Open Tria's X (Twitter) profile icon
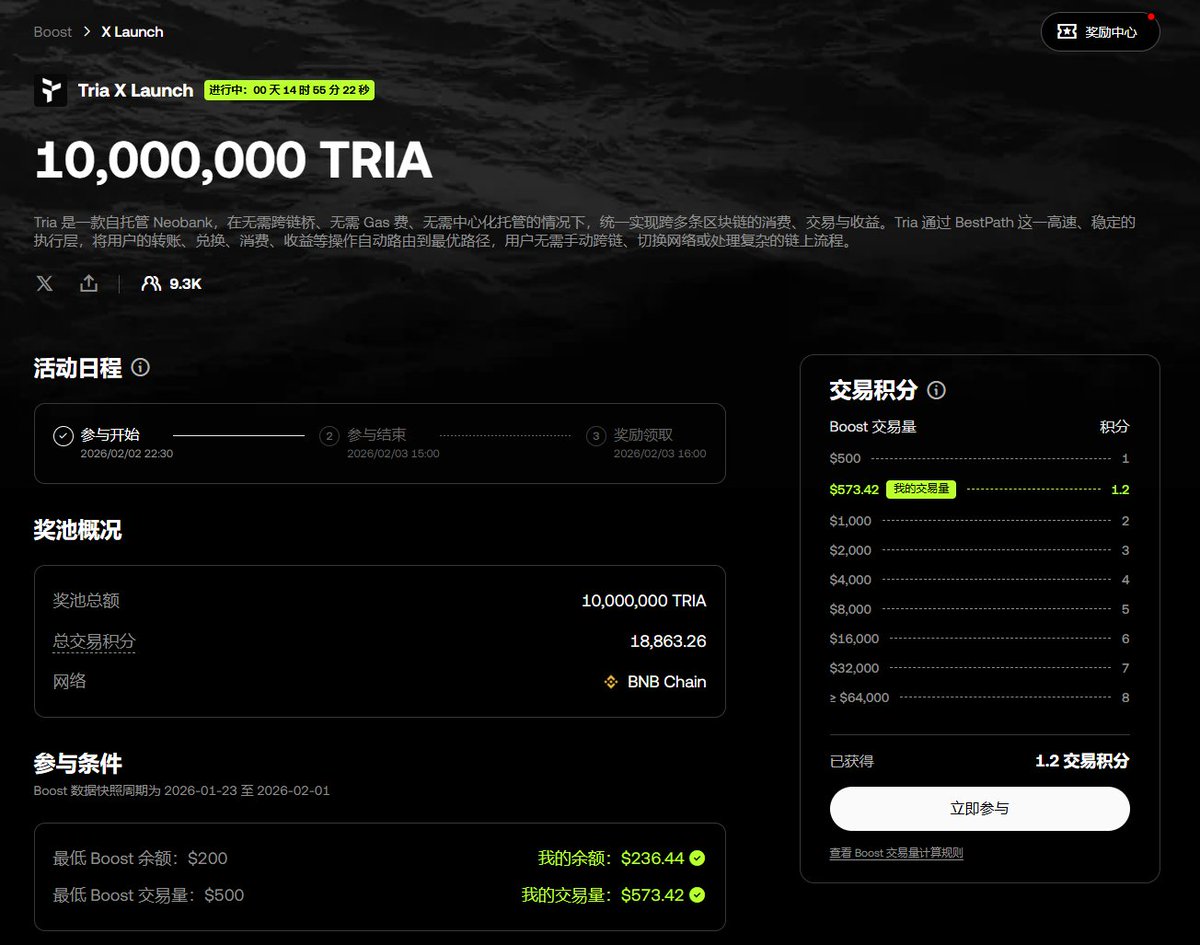The height and width of the screenshot is (945, 1200). 44,283
